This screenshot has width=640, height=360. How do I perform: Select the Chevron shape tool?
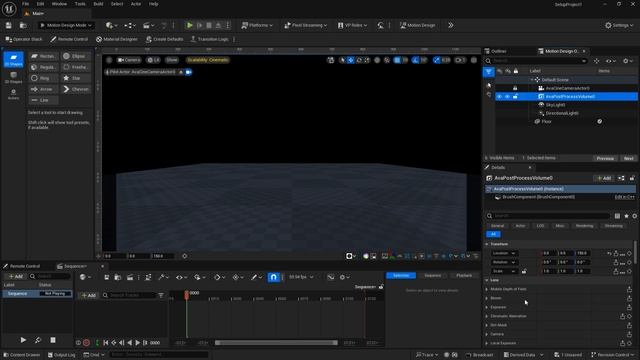point(76,89)
